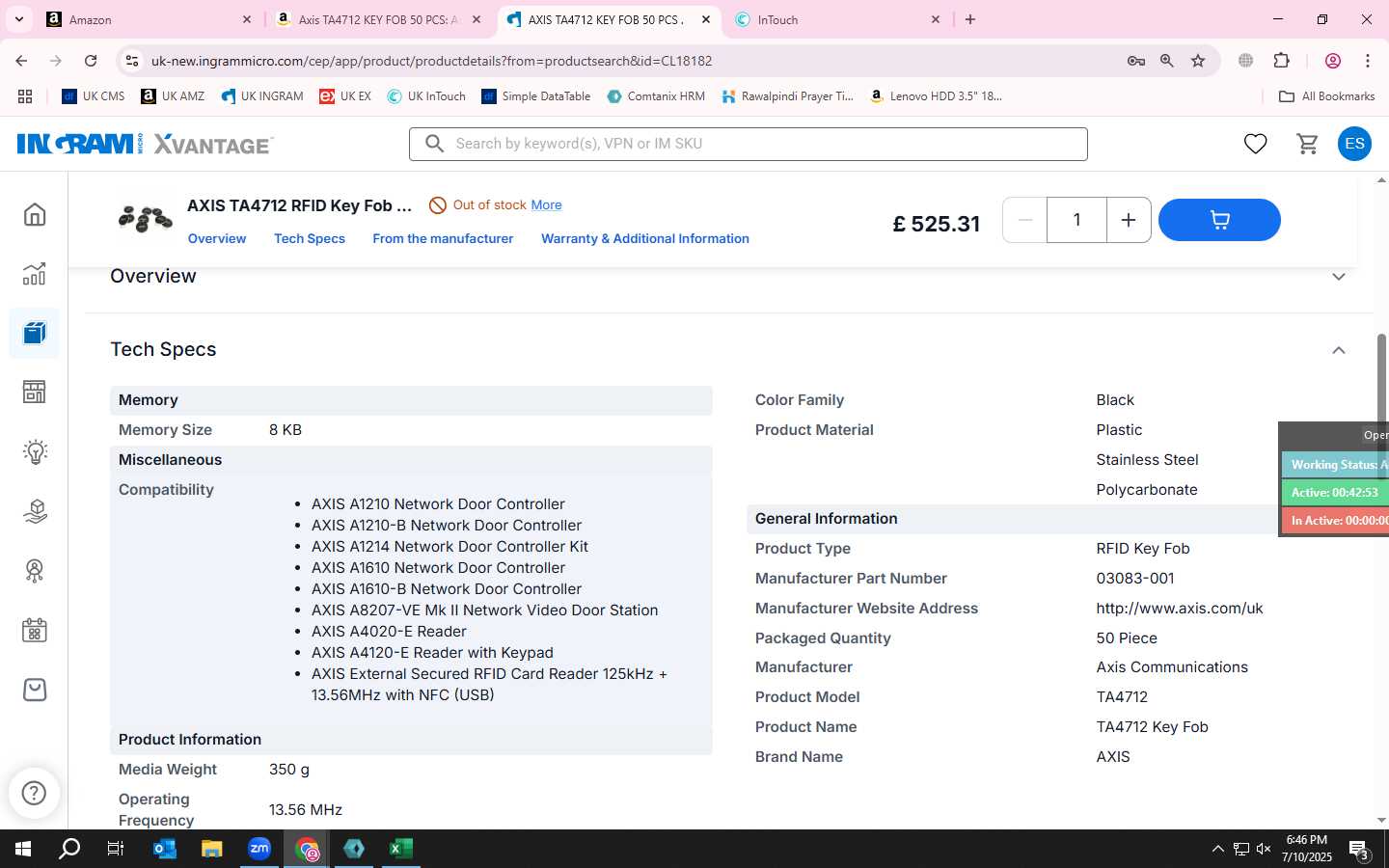The height and width of the screenshot is (868, 1389).
Task: Open the lightbulb insights icon in sidebar
Action: click(x=35, y=452)
